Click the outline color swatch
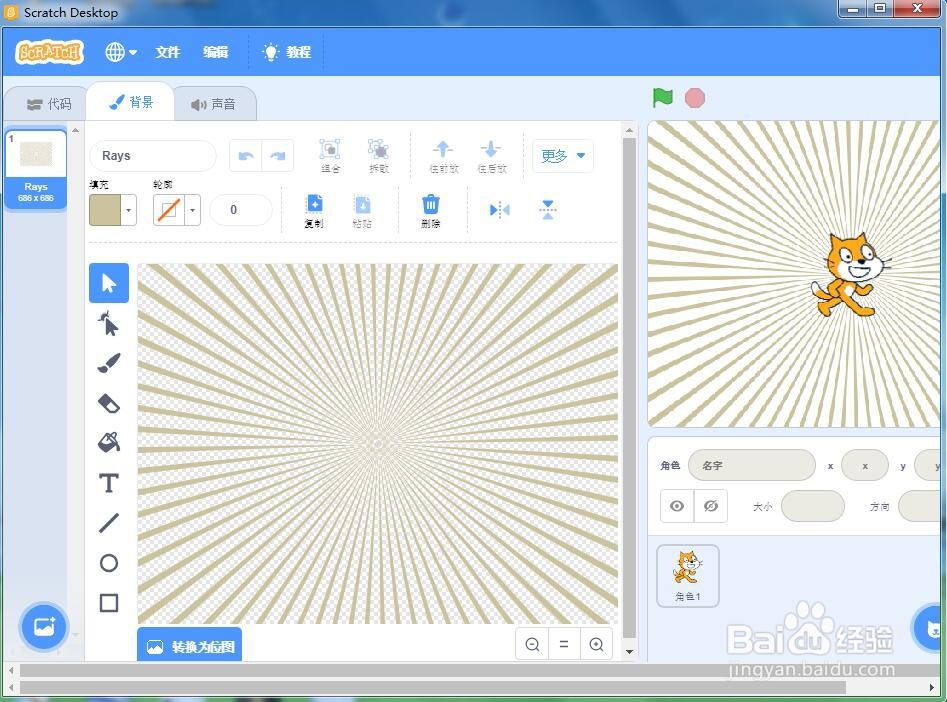This screenshot has height=702, width=947. pyautogui.click(x=169, y=210)
